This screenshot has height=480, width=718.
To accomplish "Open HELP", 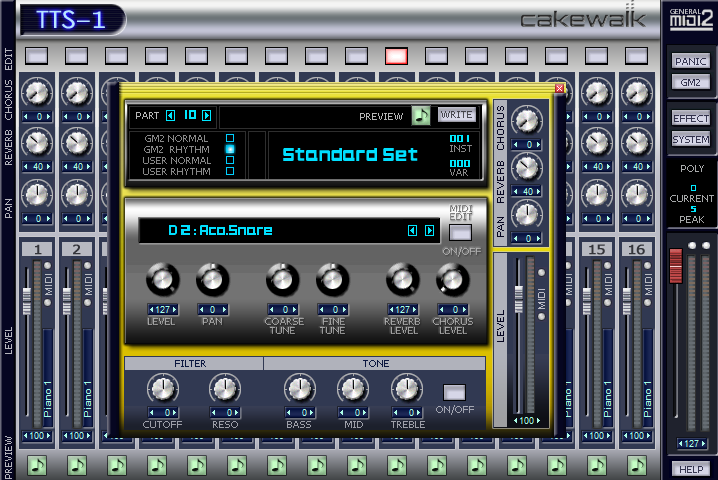I will 691,469.
